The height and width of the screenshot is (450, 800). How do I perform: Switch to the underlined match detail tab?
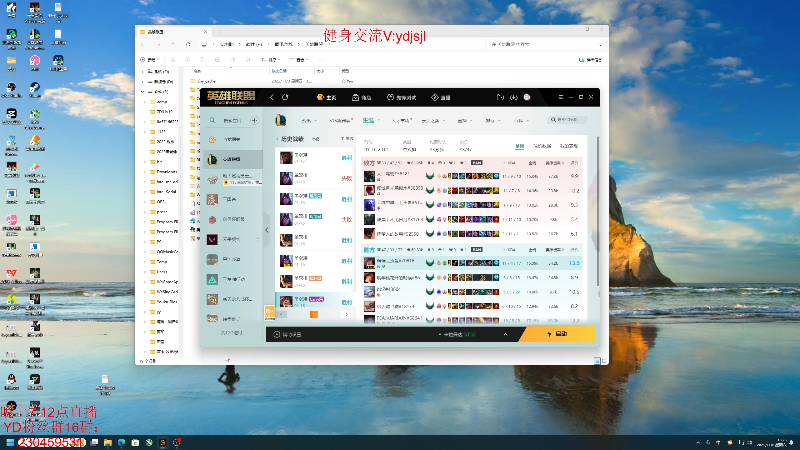pyautogui.click(x=519, y=146)
